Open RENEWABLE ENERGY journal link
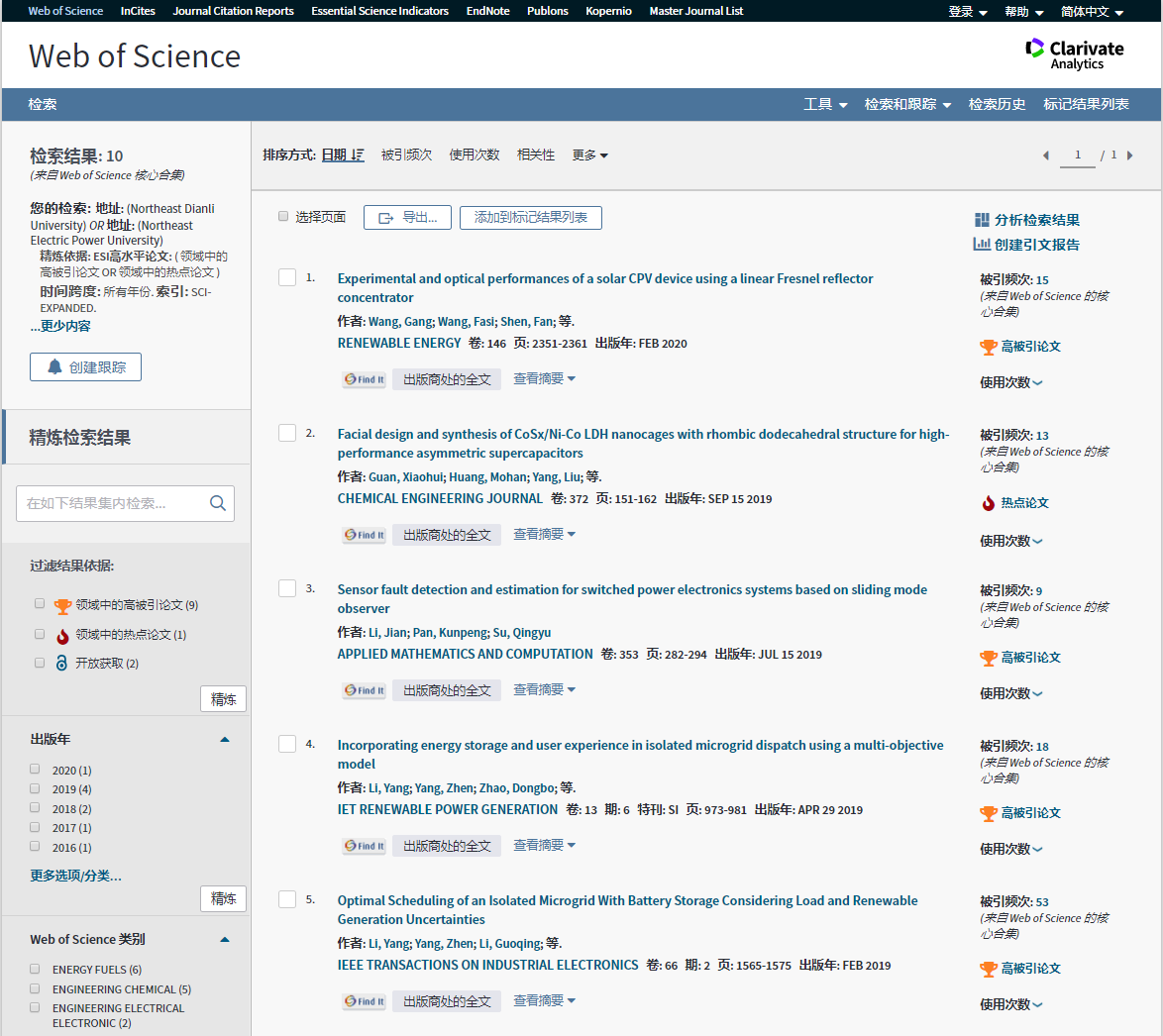The image size is (1163, 1036). pos(399,344)
